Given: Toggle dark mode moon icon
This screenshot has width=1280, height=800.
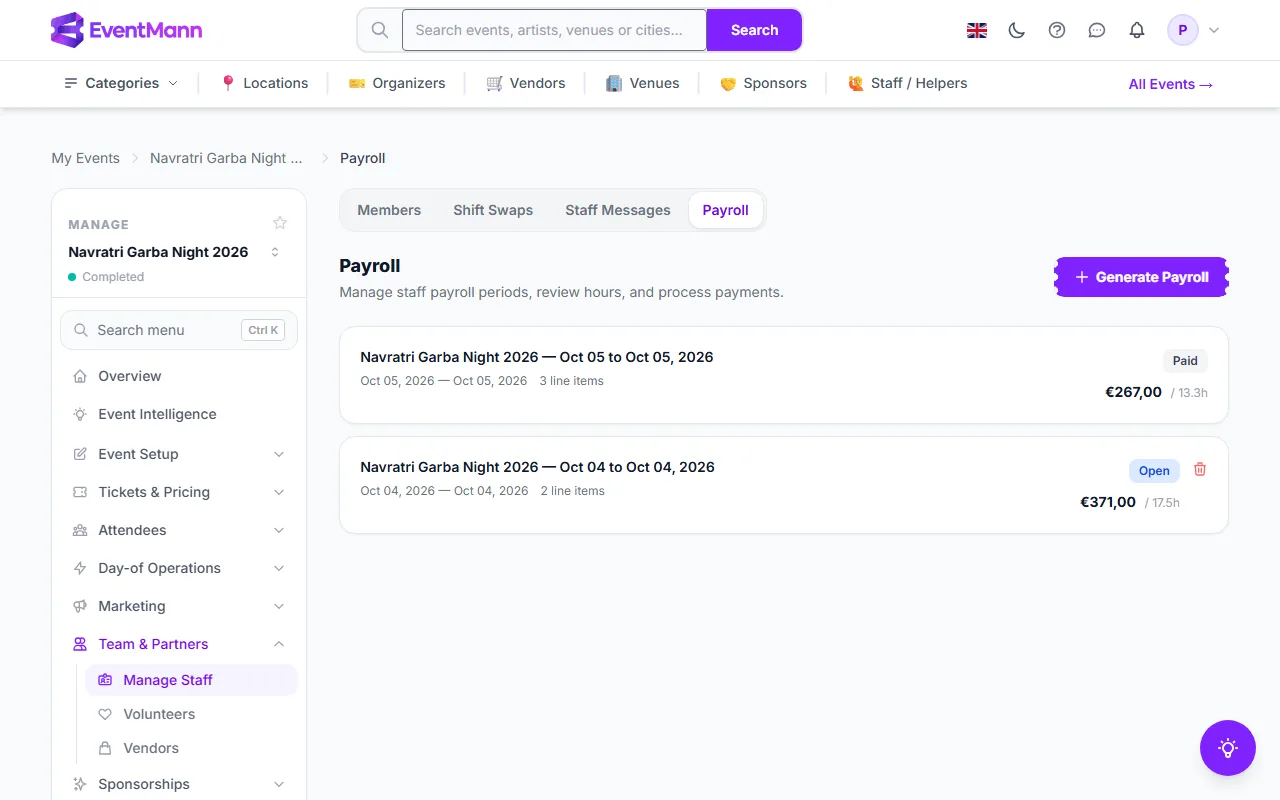Looking at the screenshot, I should click(x=1017, y=30).
